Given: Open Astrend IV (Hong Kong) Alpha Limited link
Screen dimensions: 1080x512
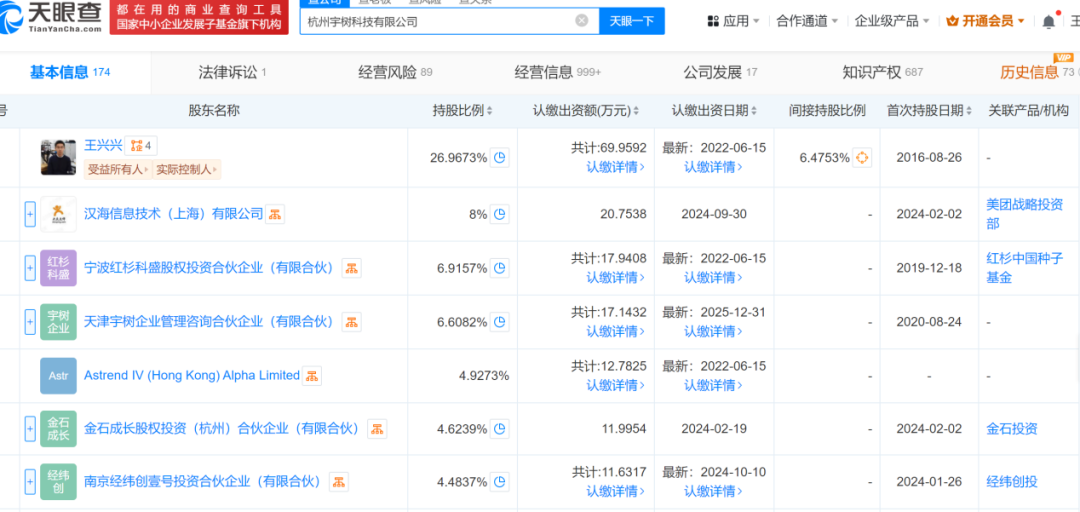Looking at the screenshot, I should tap(191, 376).
